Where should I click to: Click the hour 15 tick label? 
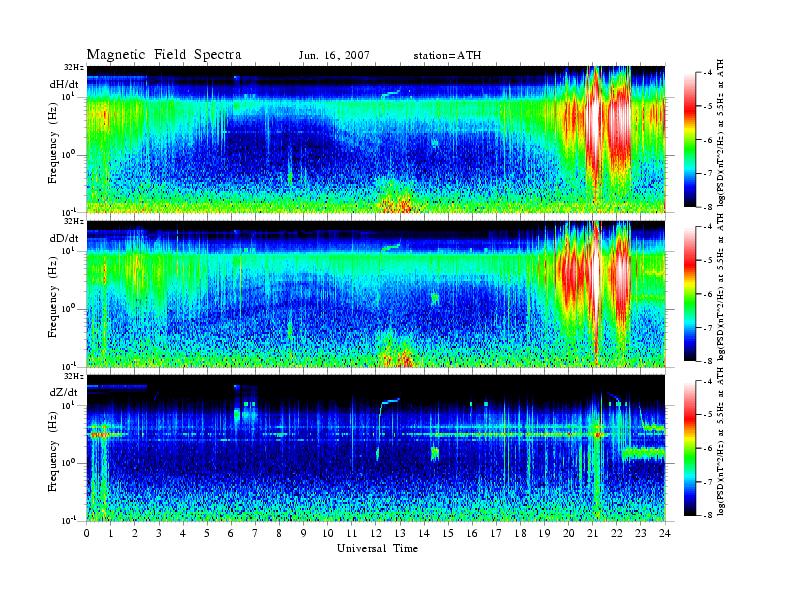point(448,534)
